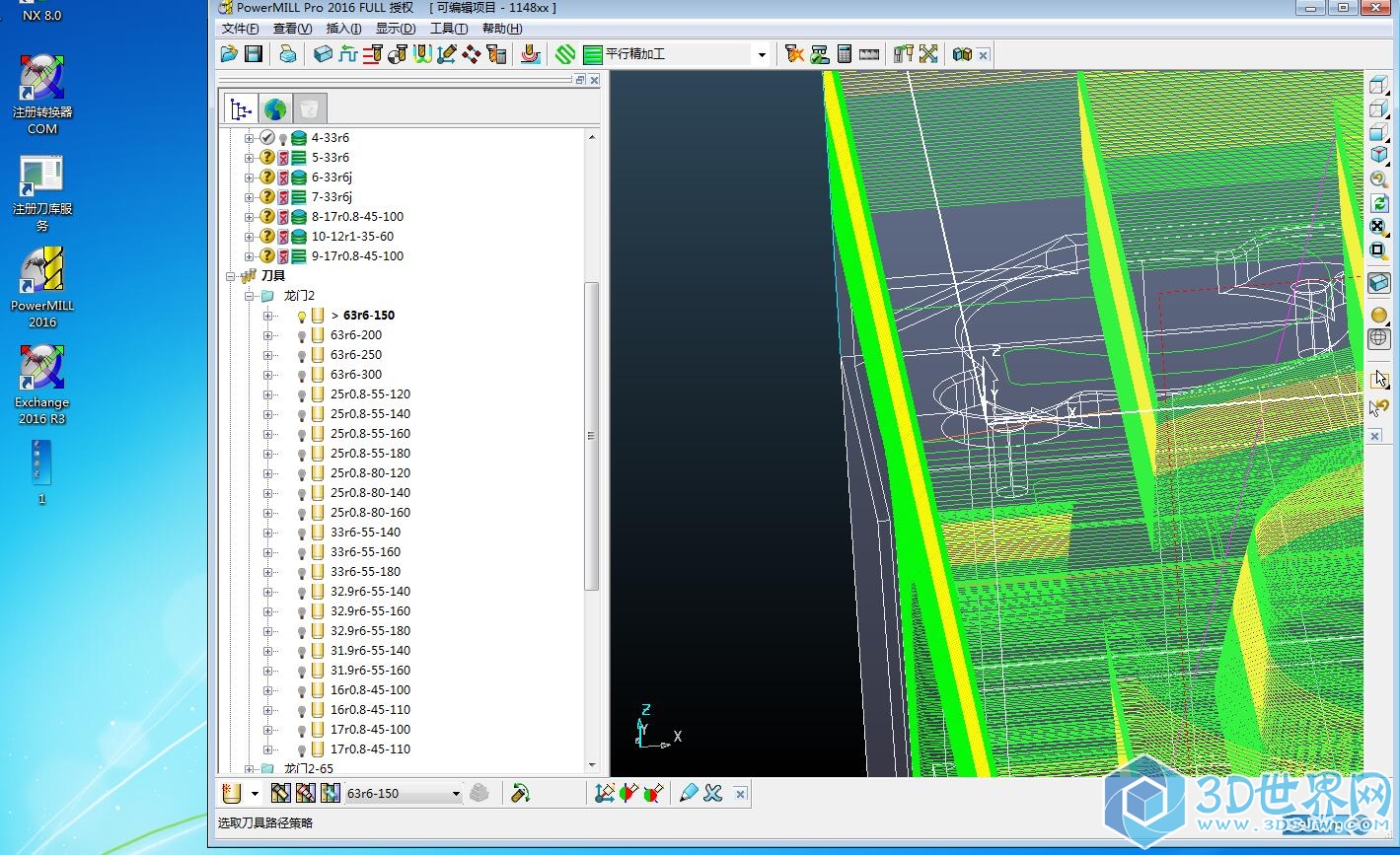Screen dimensions: 1400x855
Task: Click the tool rotation icon in bottom toolbar
Action: [x=521, y=793]
